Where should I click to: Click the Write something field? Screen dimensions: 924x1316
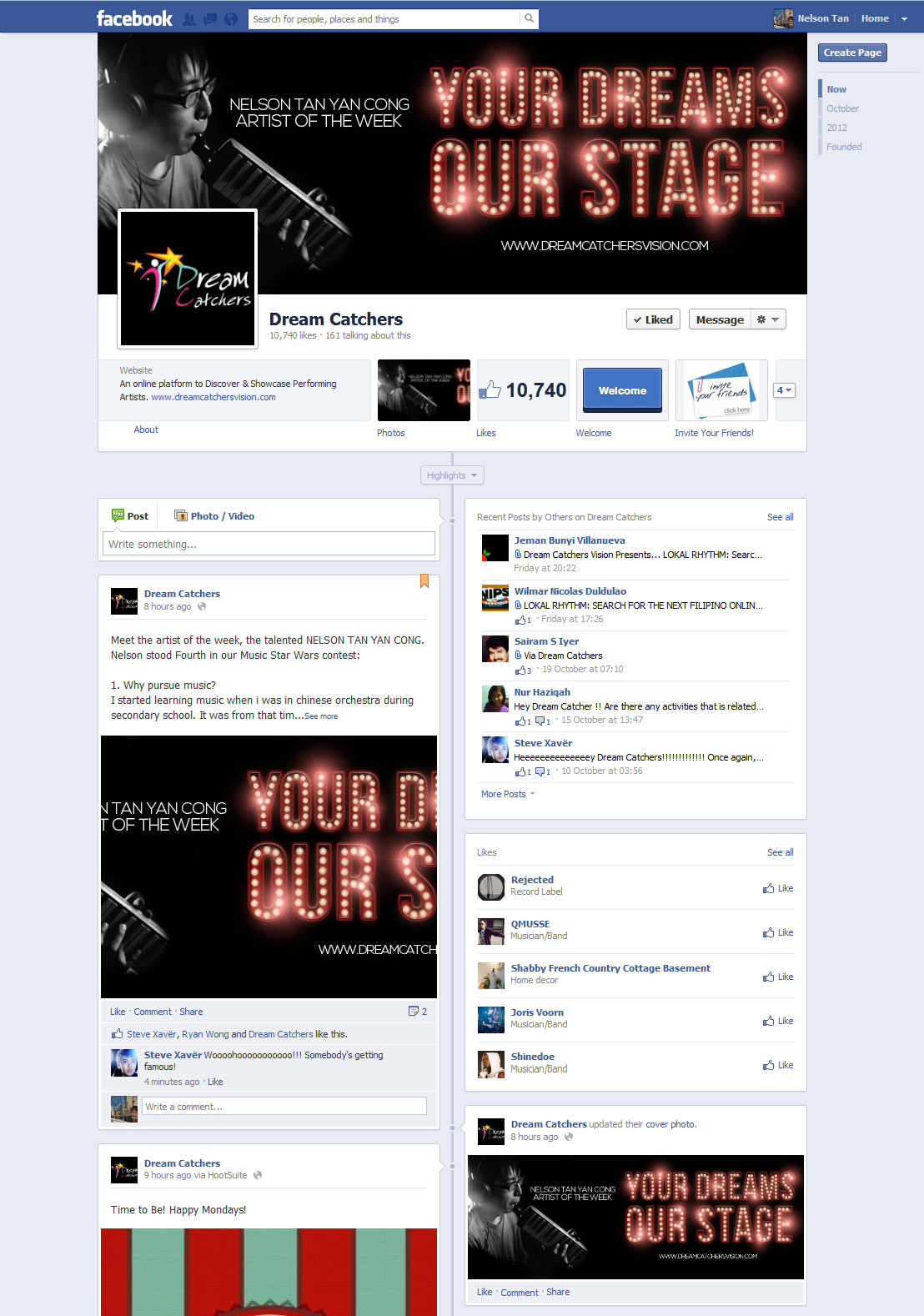click(x=269, y=544)
